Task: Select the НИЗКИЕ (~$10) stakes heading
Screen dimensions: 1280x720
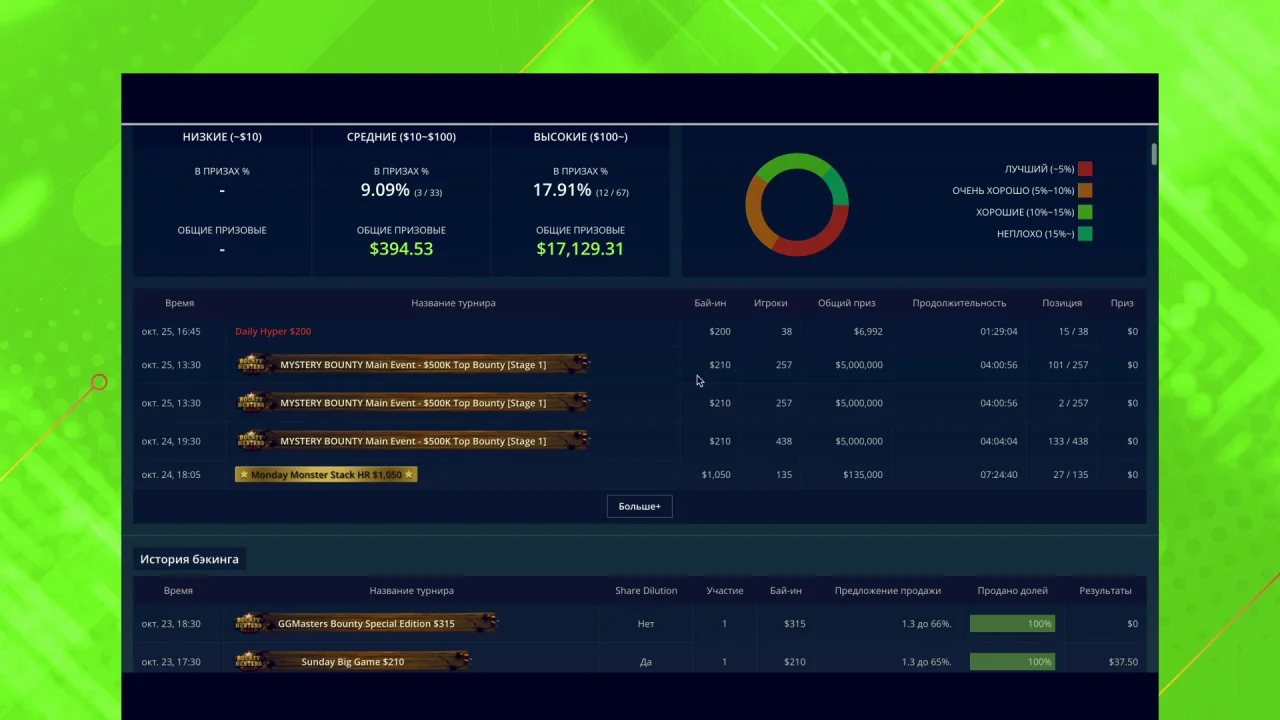Action: tap(222, 136)
